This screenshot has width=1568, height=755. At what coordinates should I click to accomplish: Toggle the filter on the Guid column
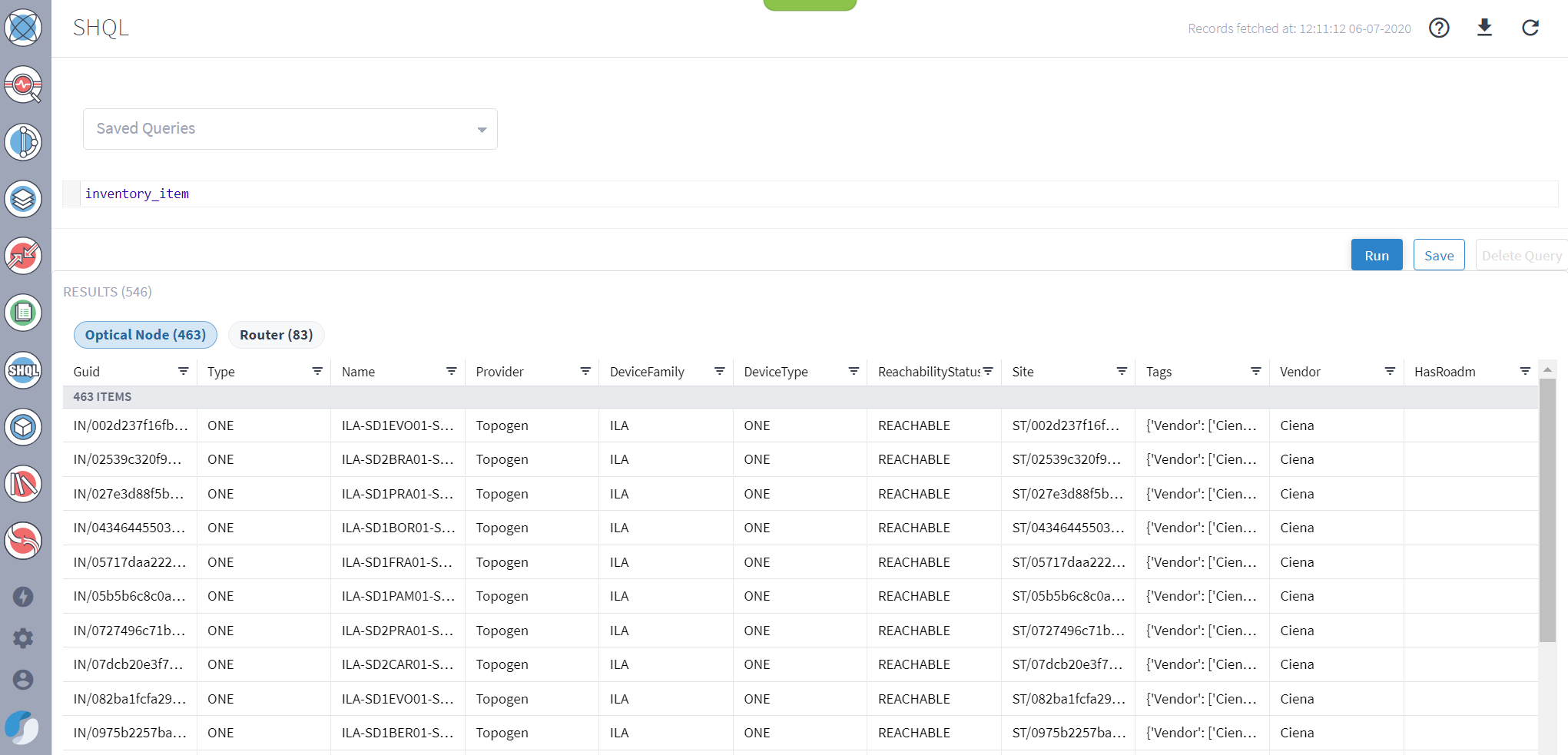(184, 371)
